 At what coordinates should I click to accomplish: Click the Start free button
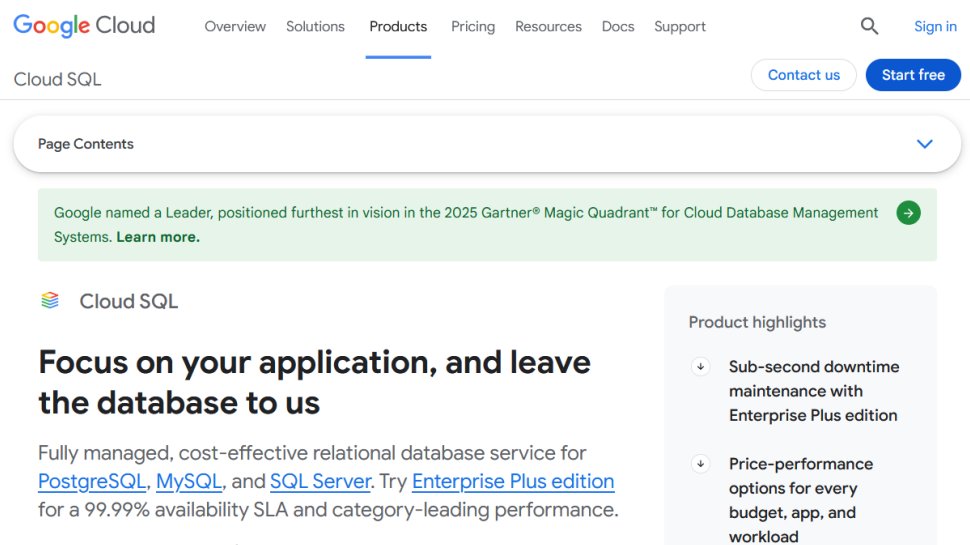[913, 75]
